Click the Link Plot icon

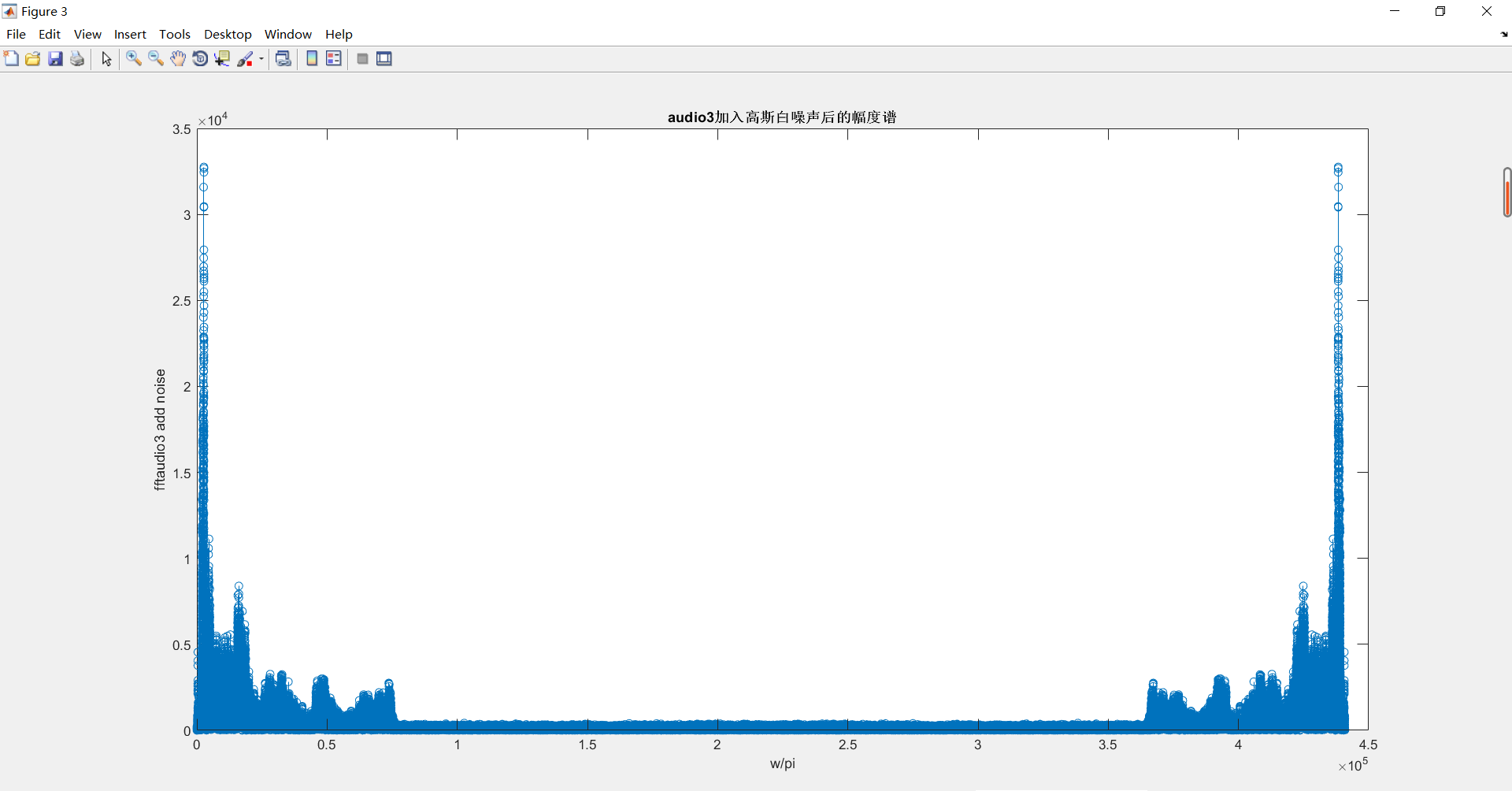pos(283,59)
